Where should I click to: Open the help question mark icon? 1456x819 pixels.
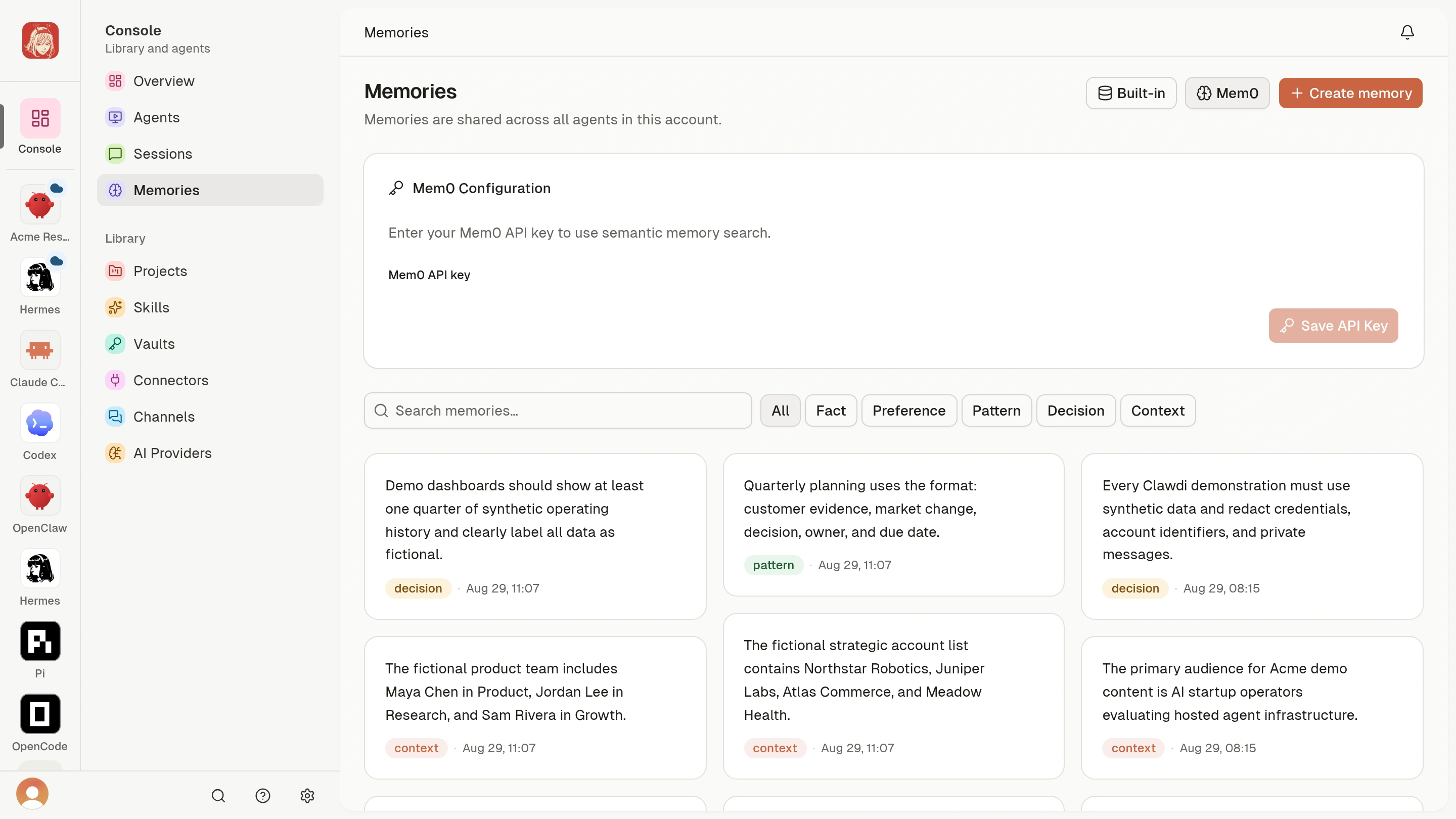point(263,796)
